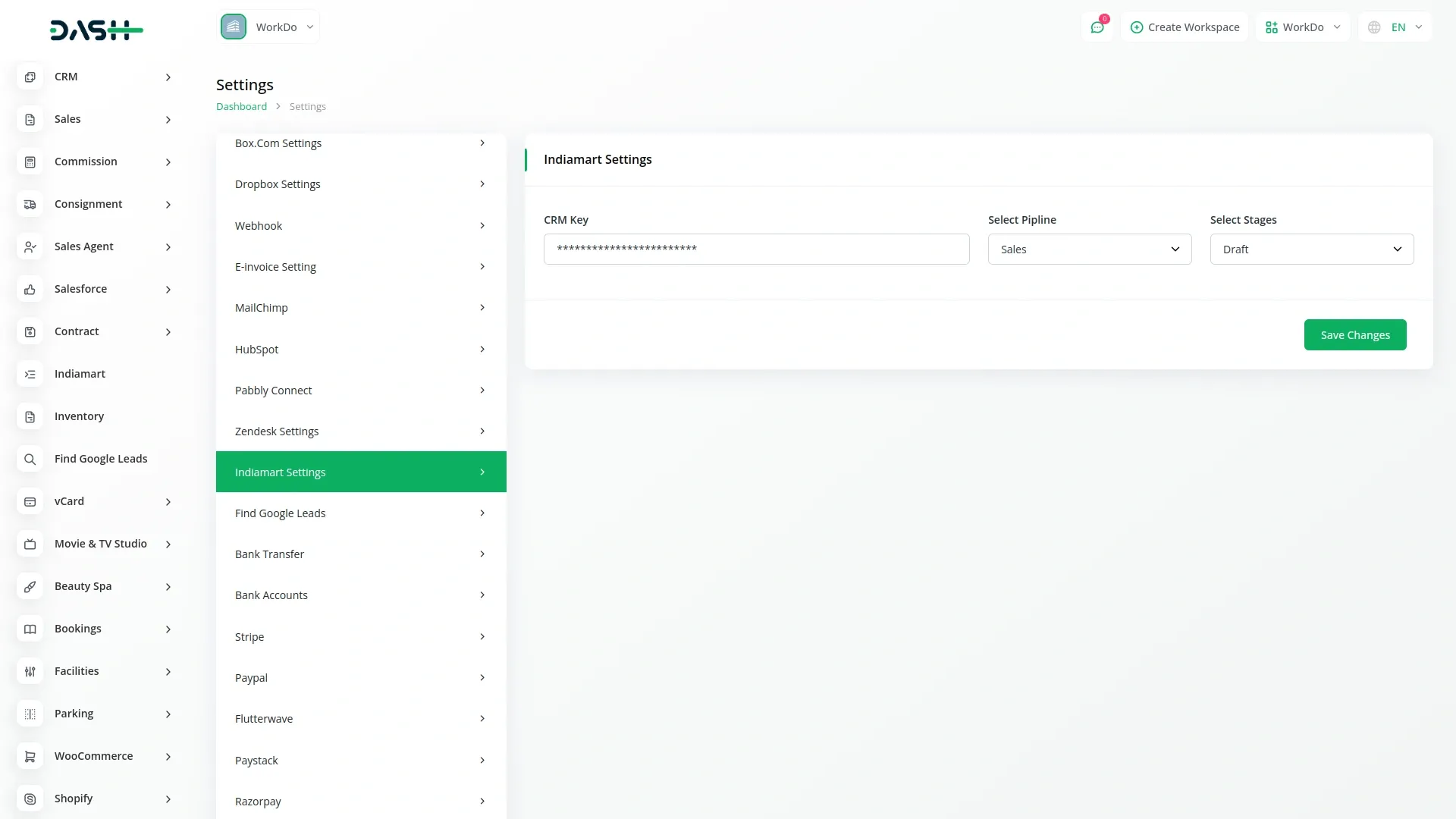Screen dimensions: 1456x819
Task: Open the chat messages icon
Action: click(x=1097, y=27)
